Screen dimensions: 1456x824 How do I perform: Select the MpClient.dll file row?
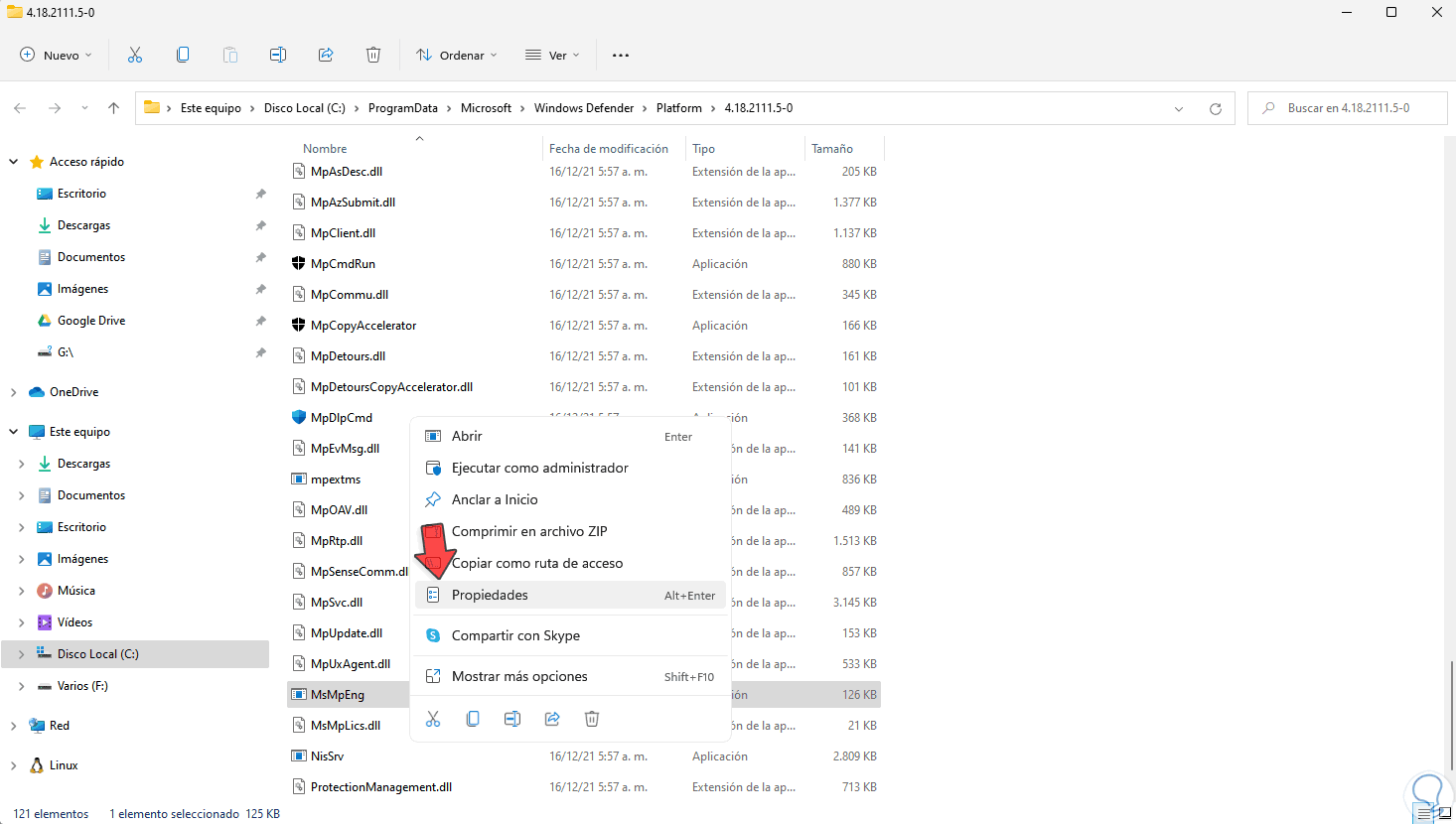tap(584, 233)
